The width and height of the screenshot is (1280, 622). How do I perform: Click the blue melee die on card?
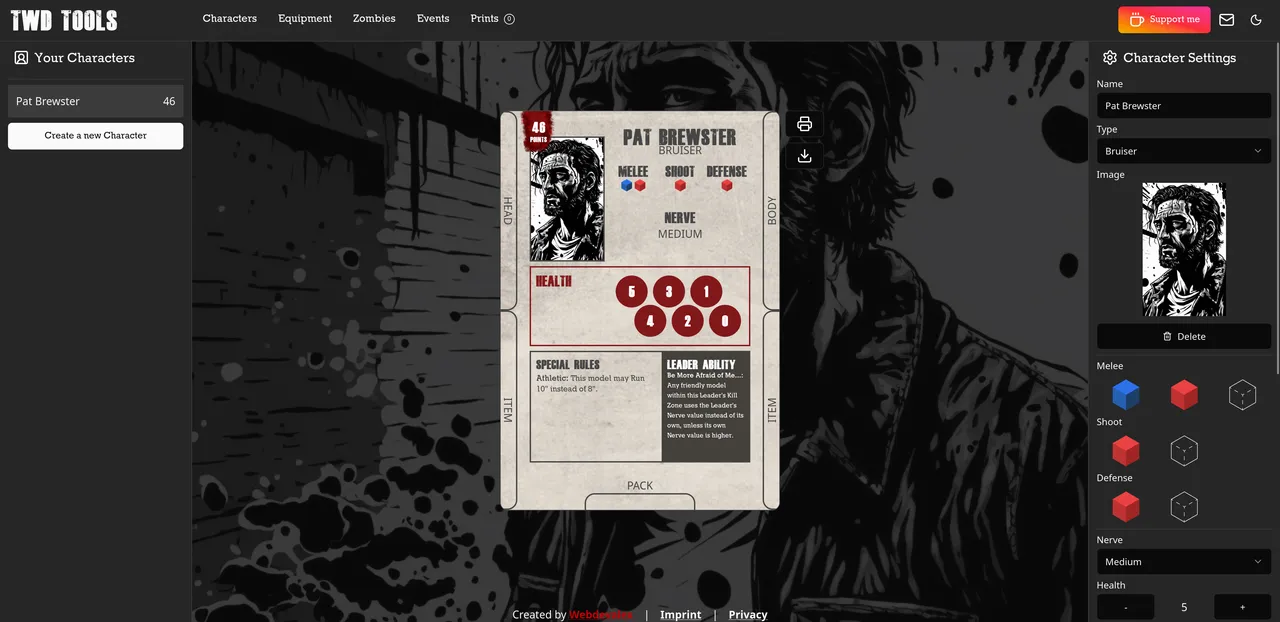[627, 185]
